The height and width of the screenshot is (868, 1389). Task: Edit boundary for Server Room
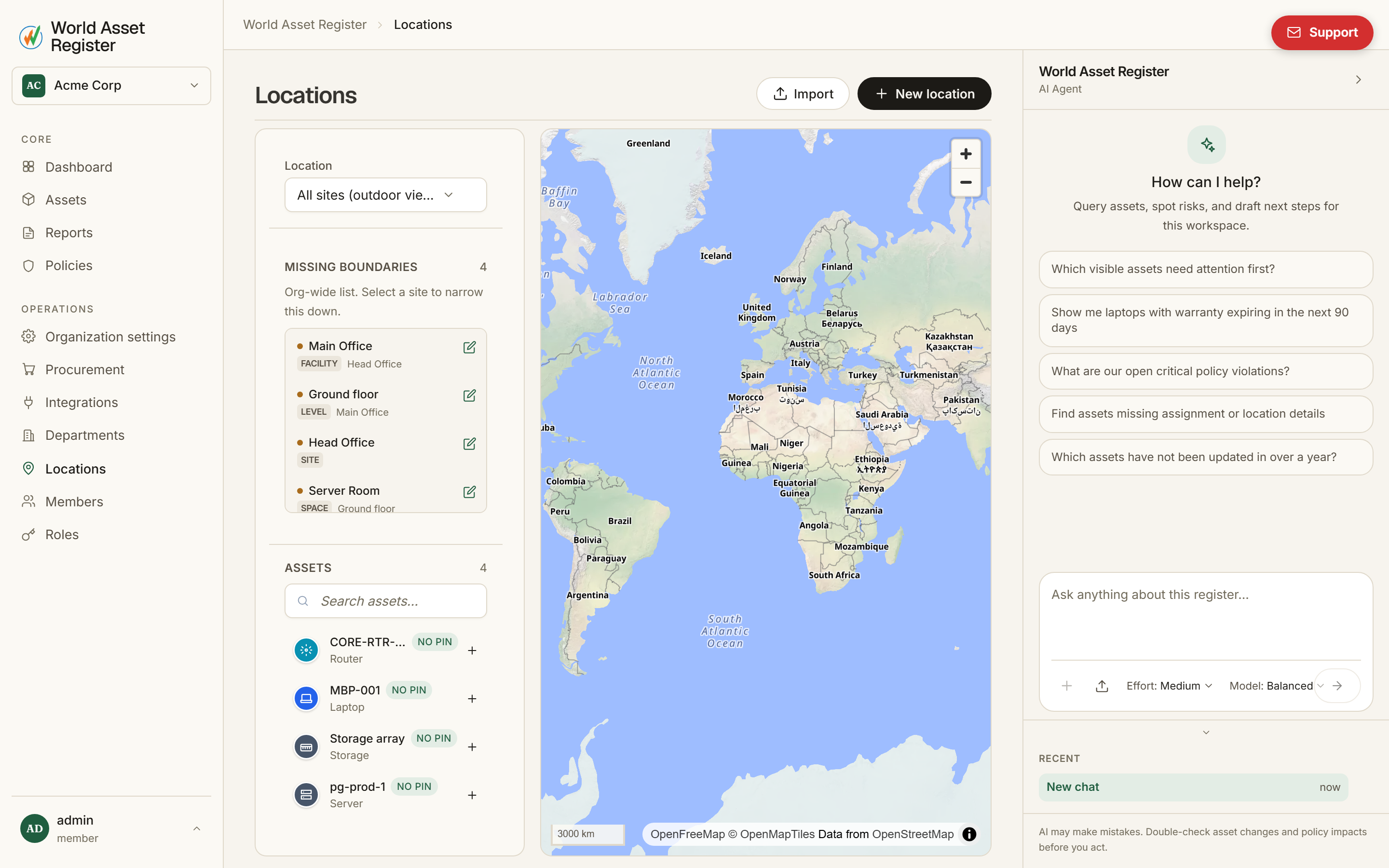click(469, 492)
